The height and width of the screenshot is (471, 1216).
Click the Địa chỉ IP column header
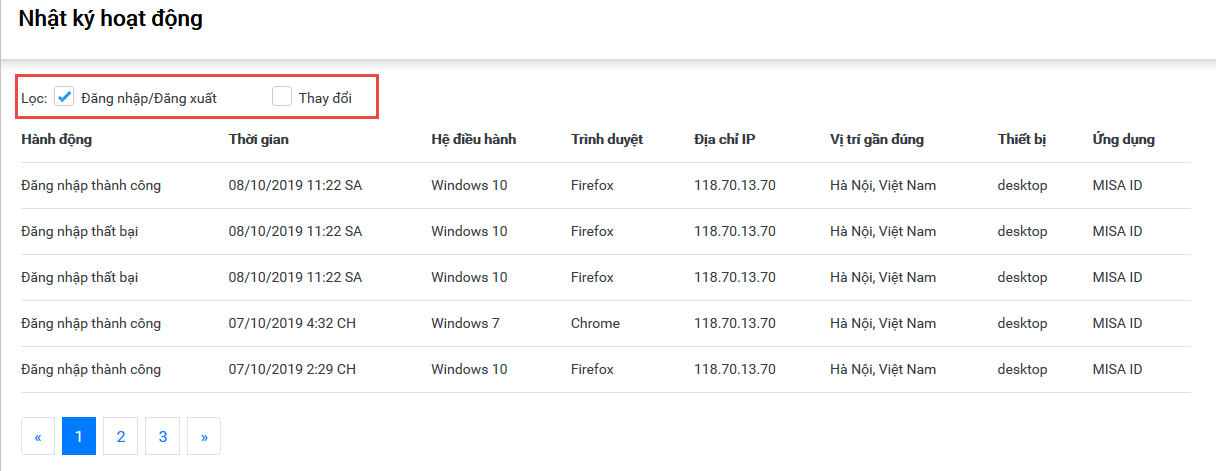pos(724,139)
